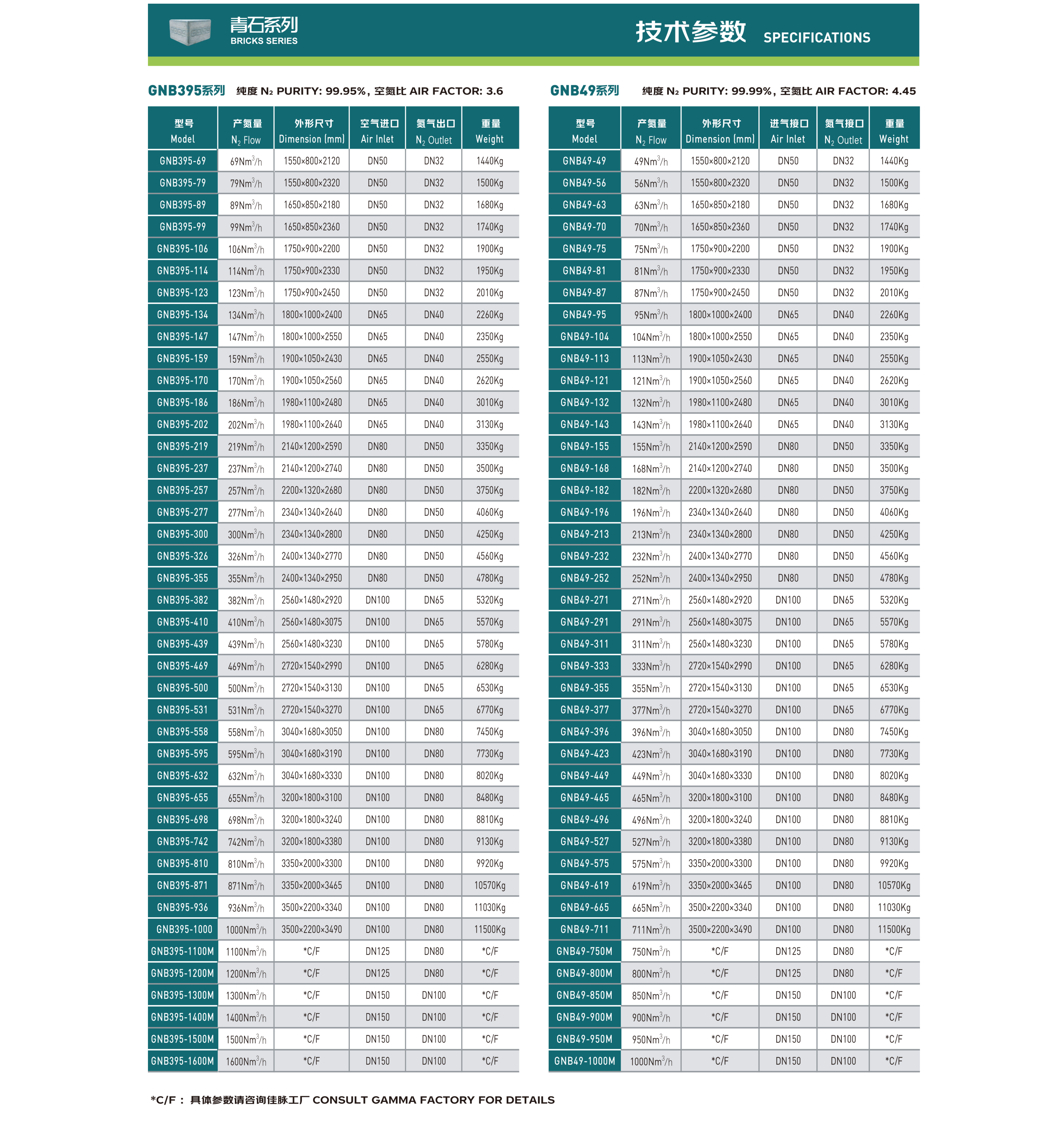Click the GNB49-711 model cell
The height and width of the screenshot is (1128, 1064).
584,929
